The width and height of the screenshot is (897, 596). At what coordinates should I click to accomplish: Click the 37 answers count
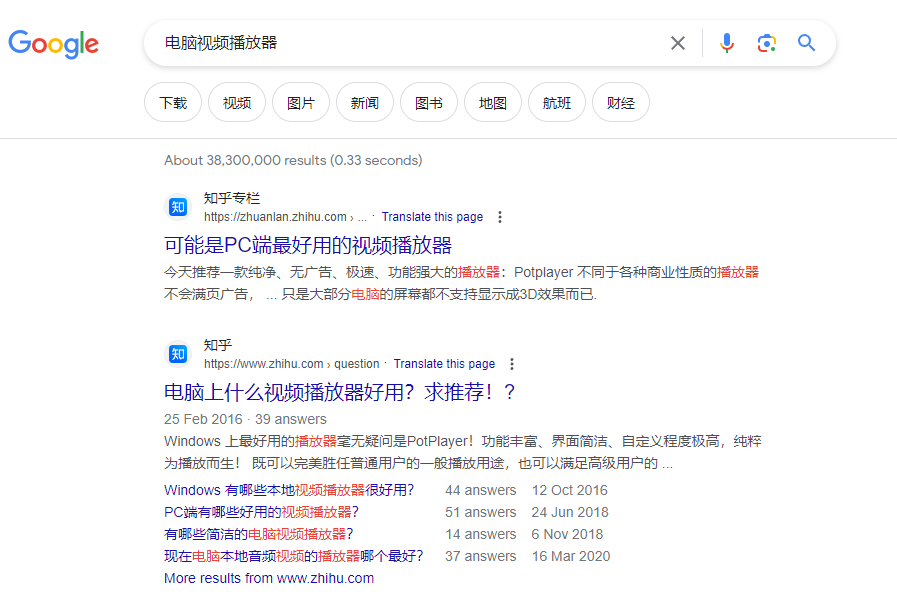pos(481,556)
